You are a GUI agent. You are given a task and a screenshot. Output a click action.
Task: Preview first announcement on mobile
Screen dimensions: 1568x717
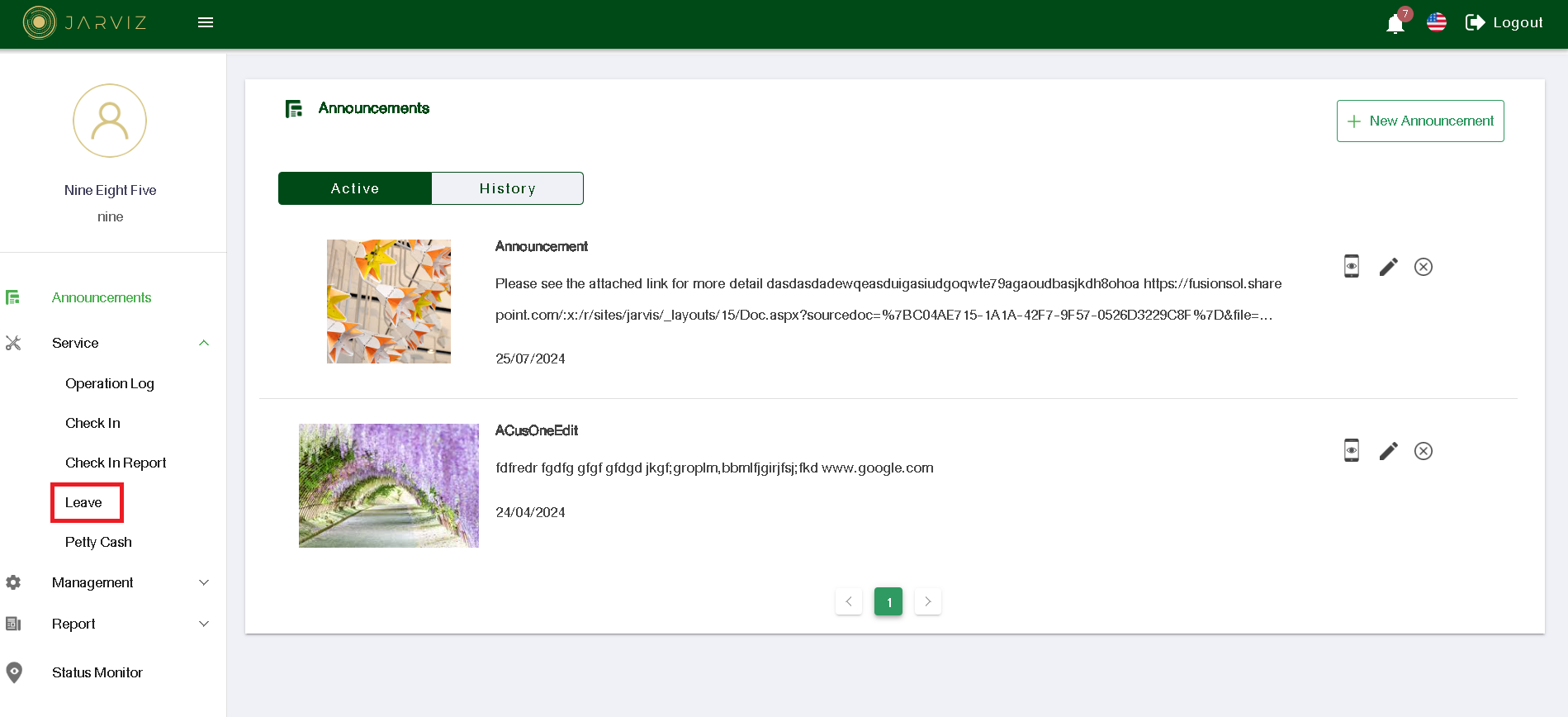point(1351,266)
